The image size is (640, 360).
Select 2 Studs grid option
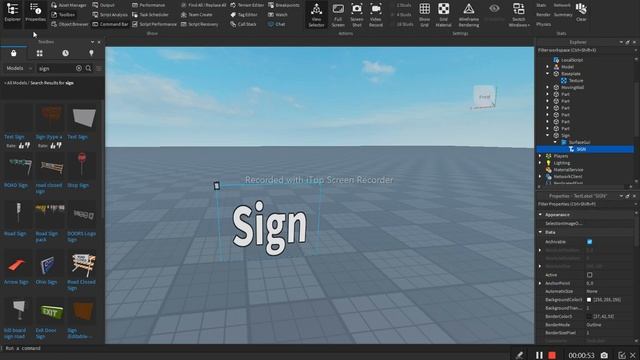click(x=401, y=5)
